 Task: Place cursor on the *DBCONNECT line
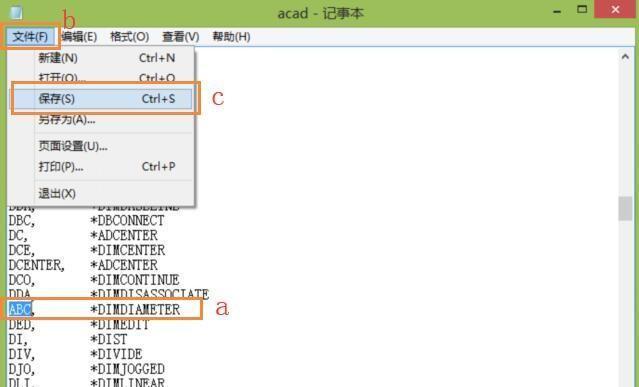point(127,220)
